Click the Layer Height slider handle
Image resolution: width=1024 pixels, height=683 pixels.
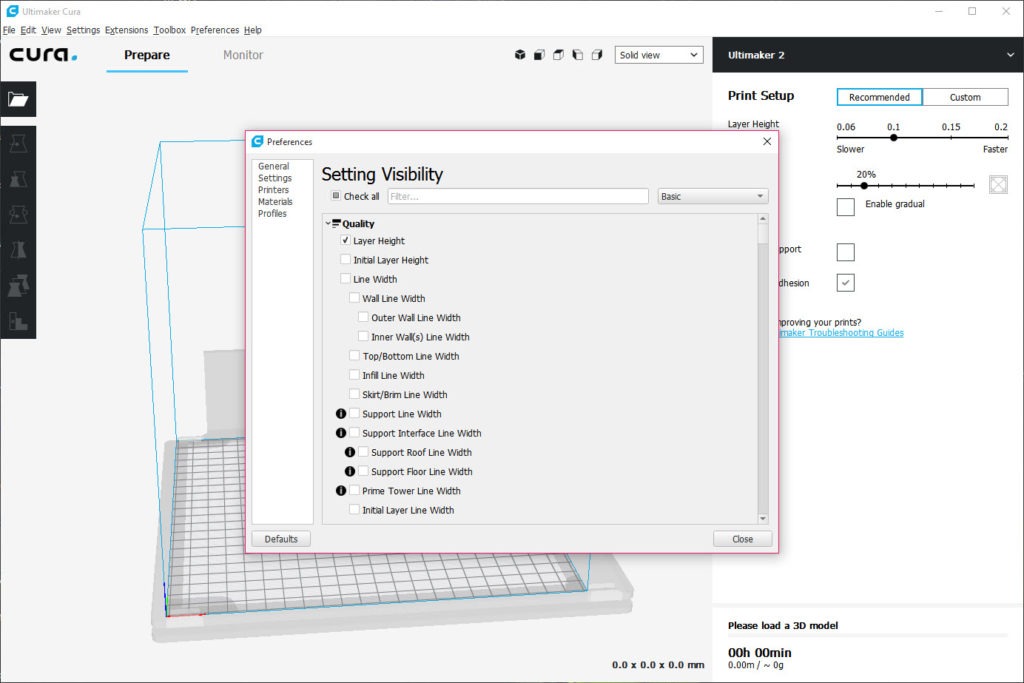[893, 138]
